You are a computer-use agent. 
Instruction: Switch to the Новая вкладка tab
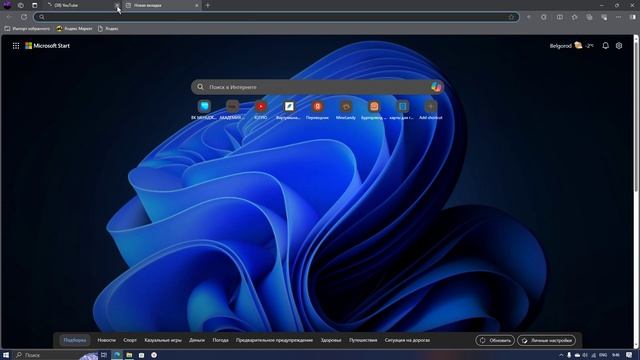162,5
